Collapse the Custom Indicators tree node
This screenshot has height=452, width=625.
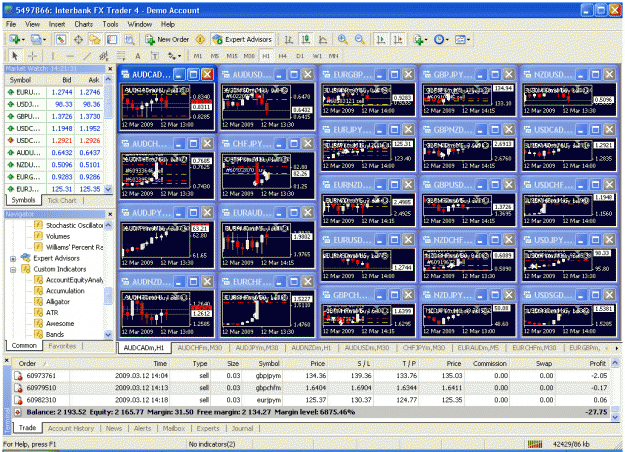pos(13,270)
